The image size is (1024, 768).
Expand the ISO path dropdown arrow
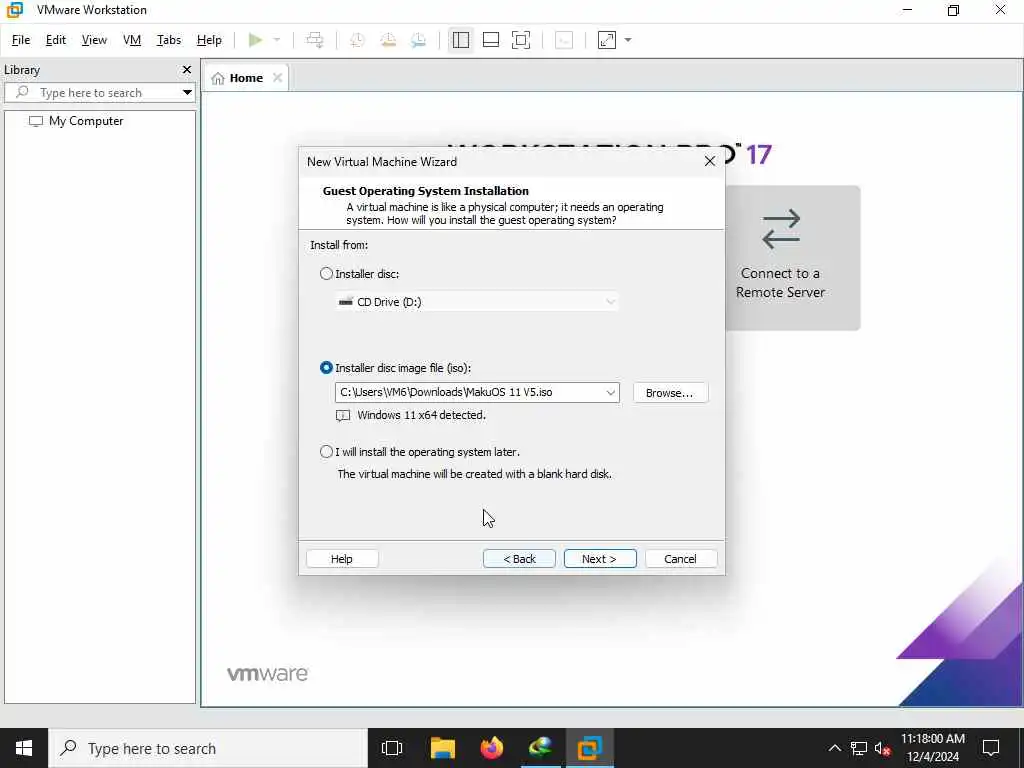(x=611, y=392)
